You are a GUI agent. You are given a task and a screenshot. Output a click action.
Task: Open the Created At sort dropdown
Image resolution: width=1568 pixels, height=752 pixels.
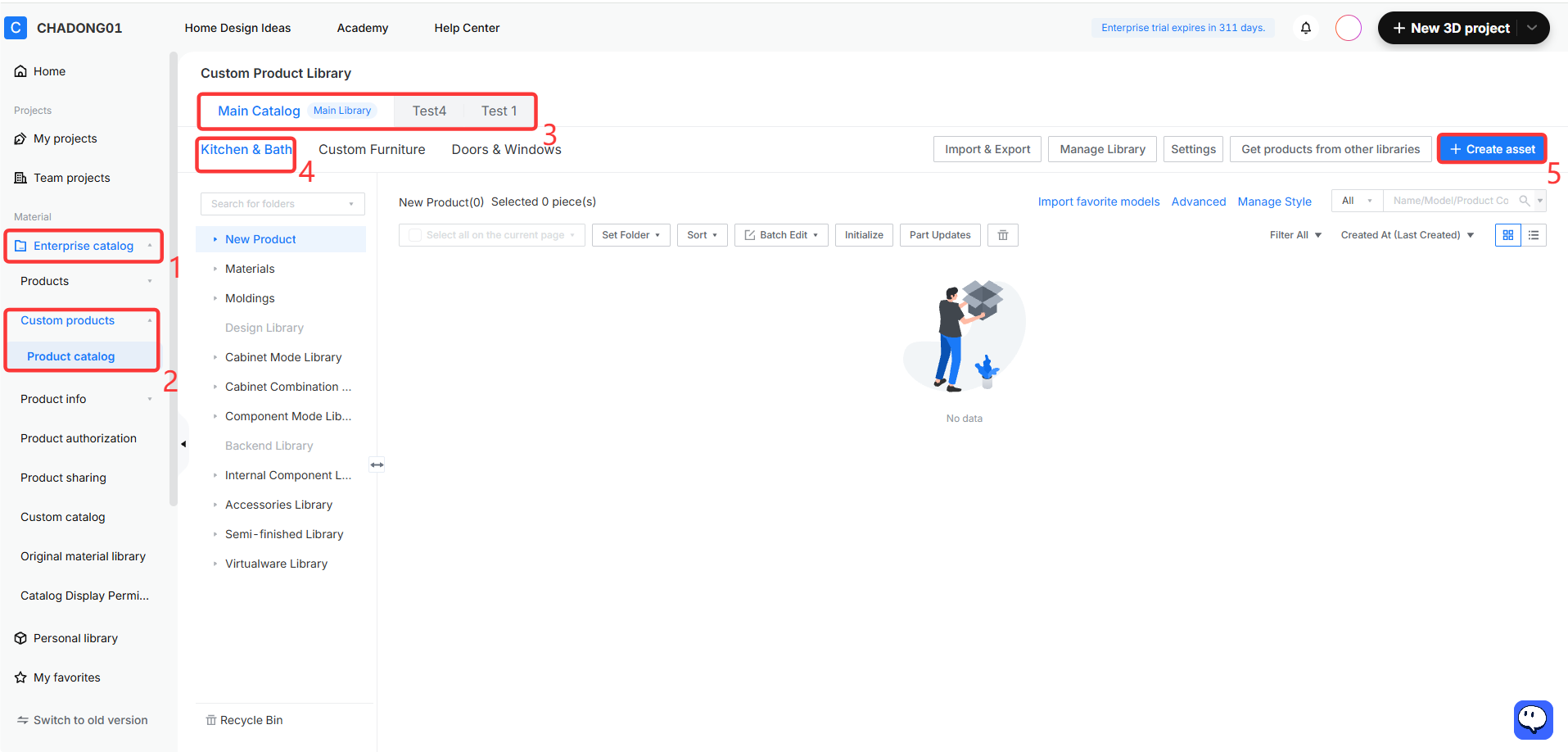(x=1408, y=235)
